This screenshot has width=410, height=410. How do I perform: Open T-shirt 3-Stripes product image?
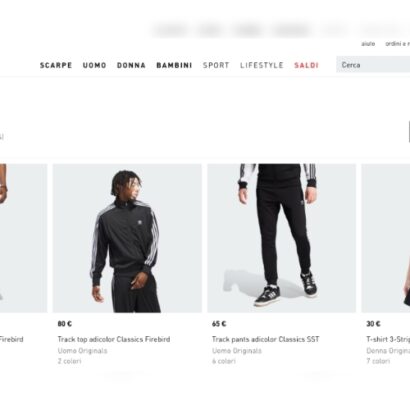[x=386, y=238]
